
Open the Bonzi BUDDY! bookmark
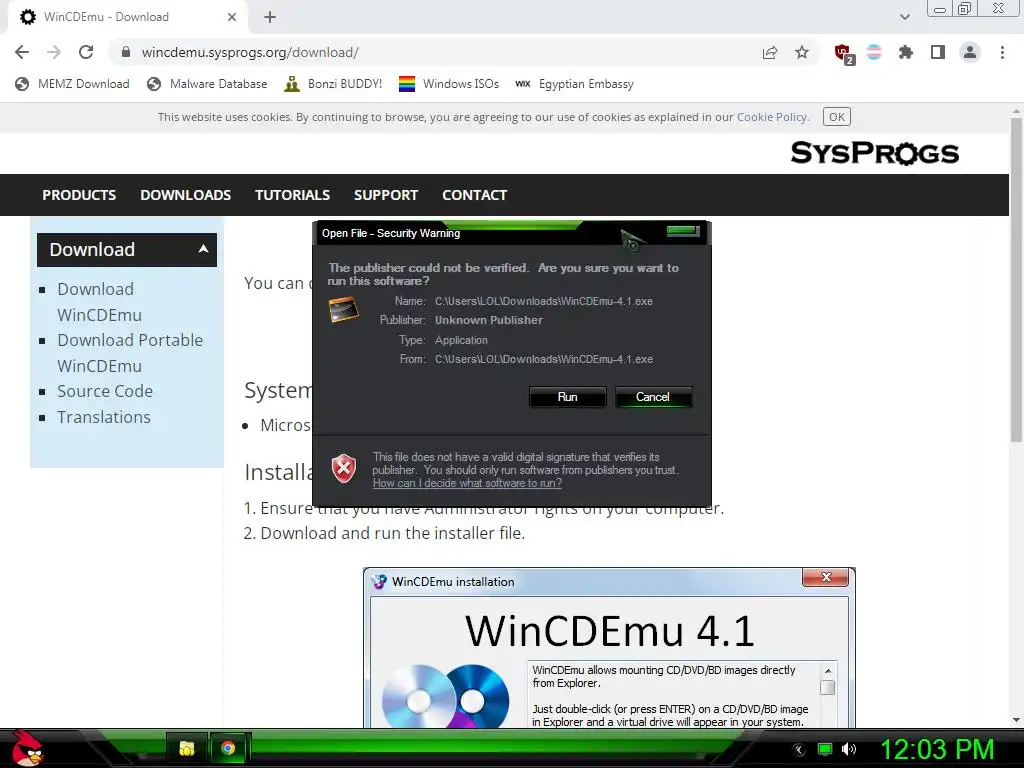[x=333, y=84]
